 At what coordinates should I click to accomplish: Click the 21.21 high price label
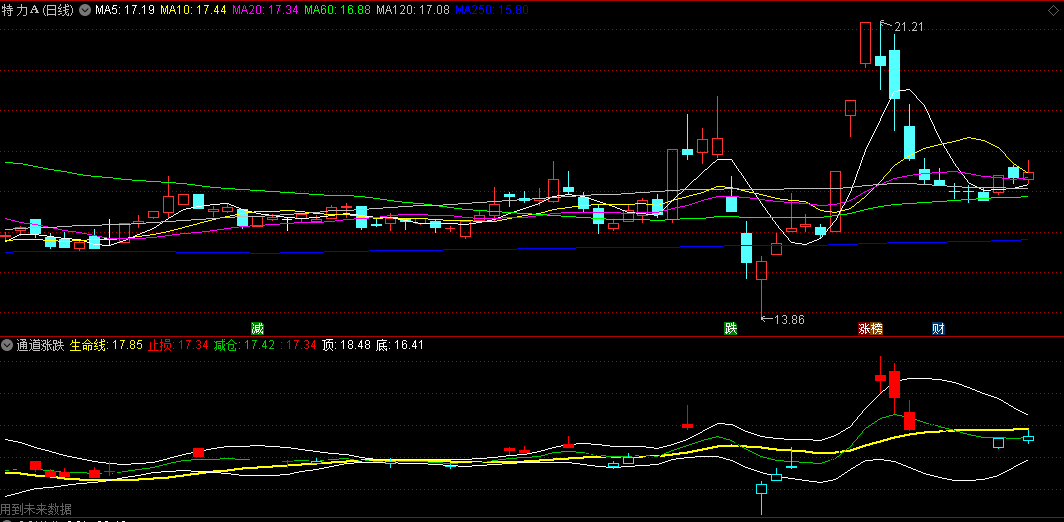pos(909,26)
